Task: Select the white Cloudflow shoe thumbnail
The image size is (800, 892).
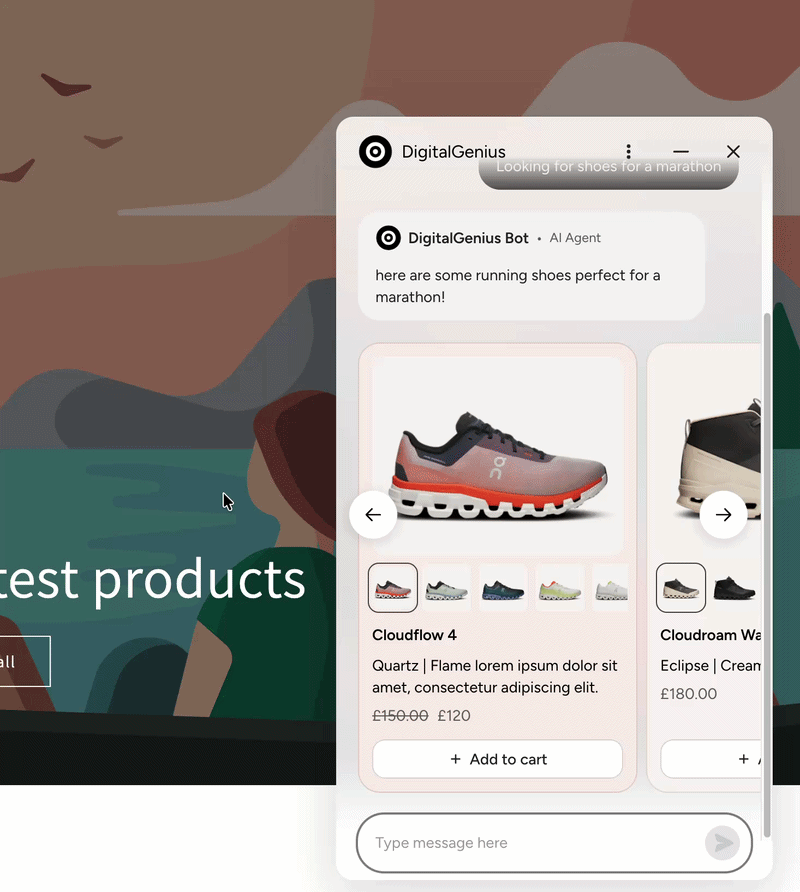Action: (611, 588)
